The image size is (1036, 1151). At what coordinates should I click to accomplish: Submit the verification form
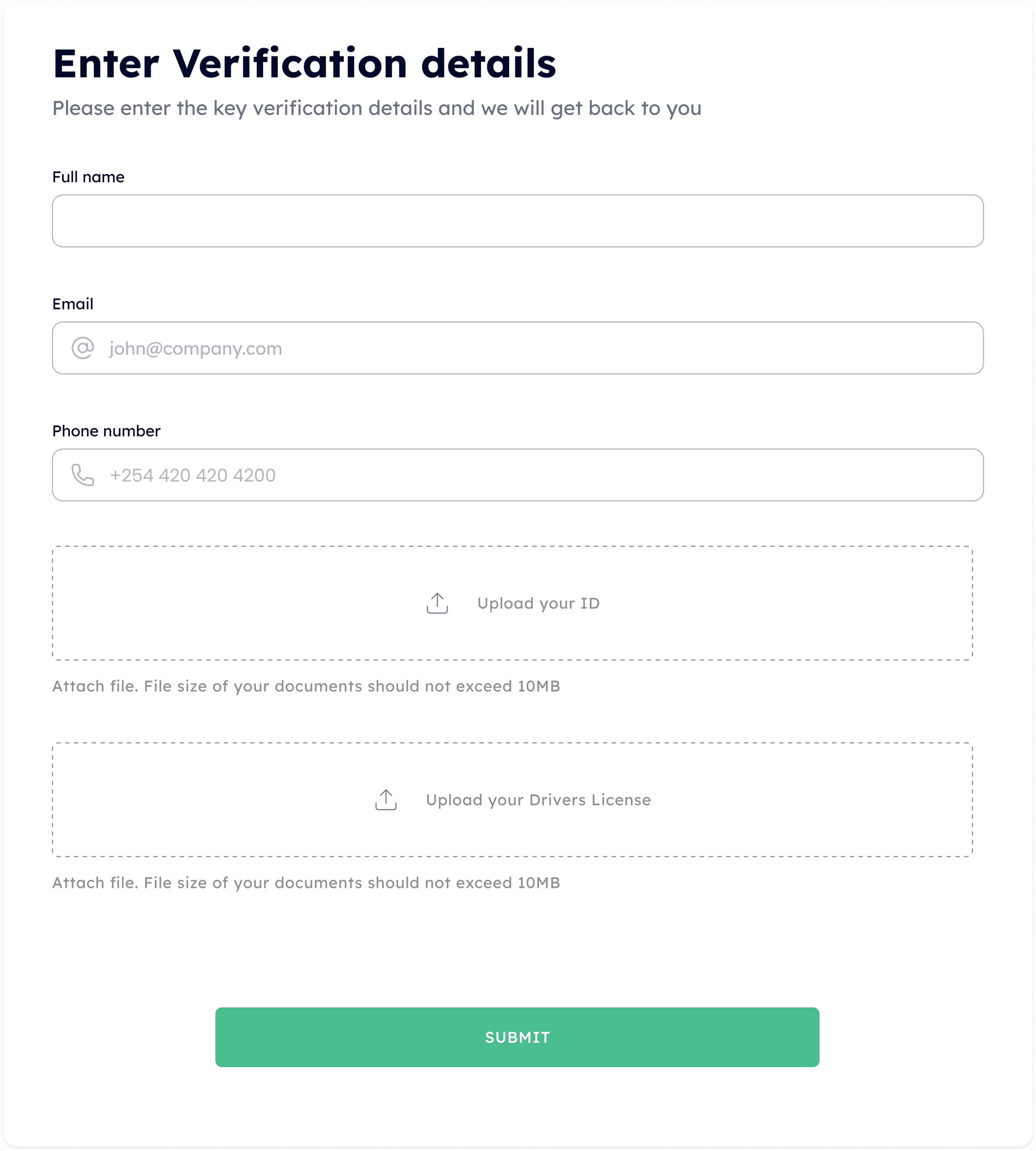517,1037
